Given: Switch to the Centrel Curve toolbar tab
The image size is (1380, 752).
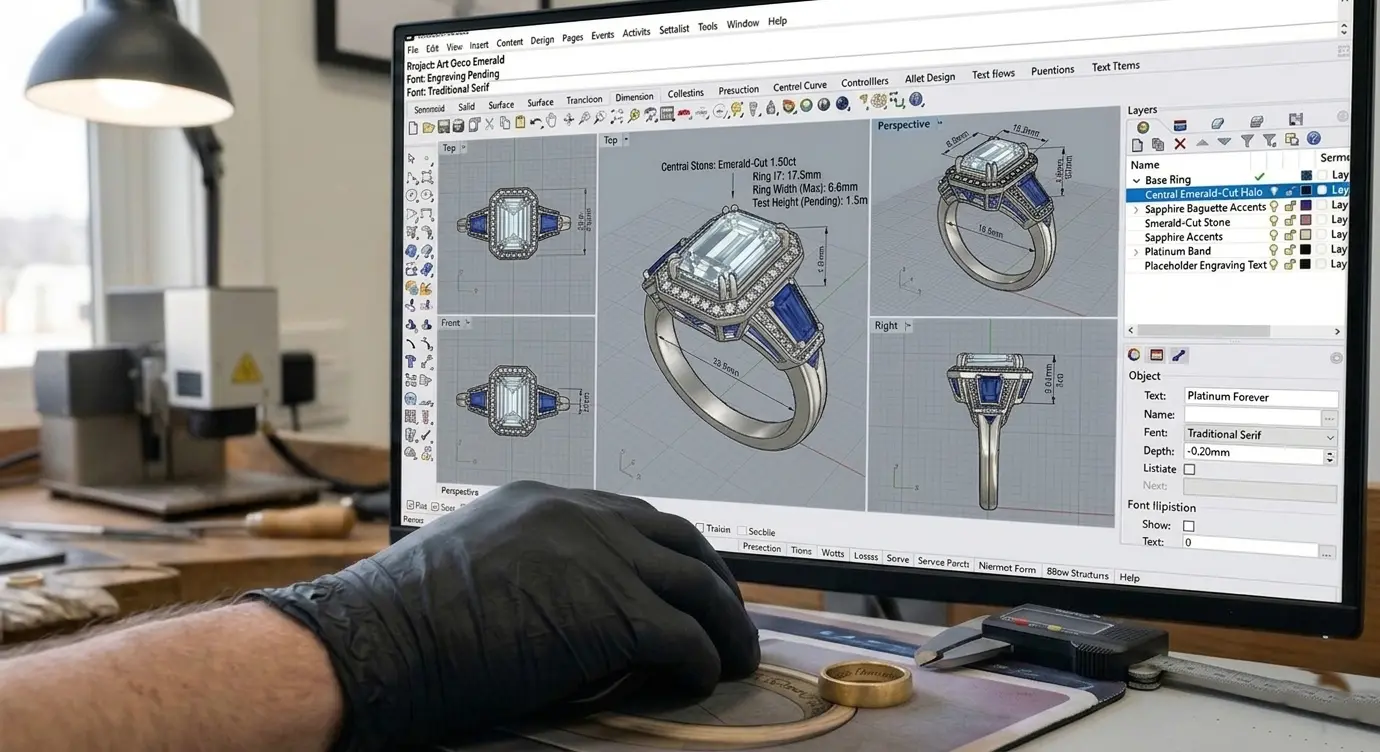Looking at the screenshot, I should pos(800,87).
